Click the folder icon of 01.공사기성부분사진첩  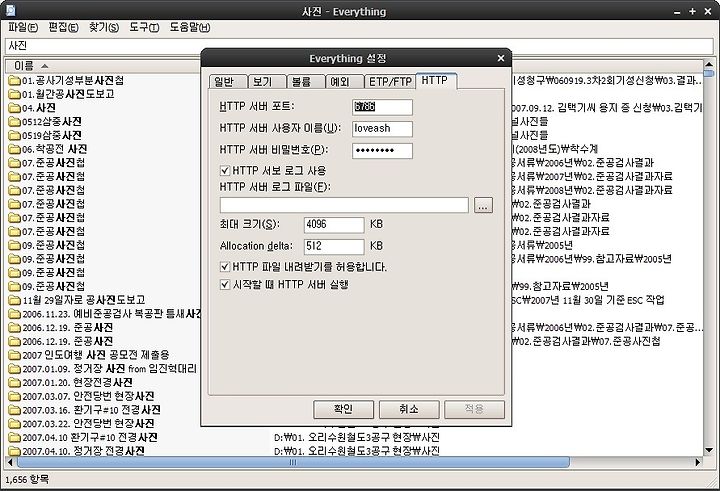click(x=14, y=81)
